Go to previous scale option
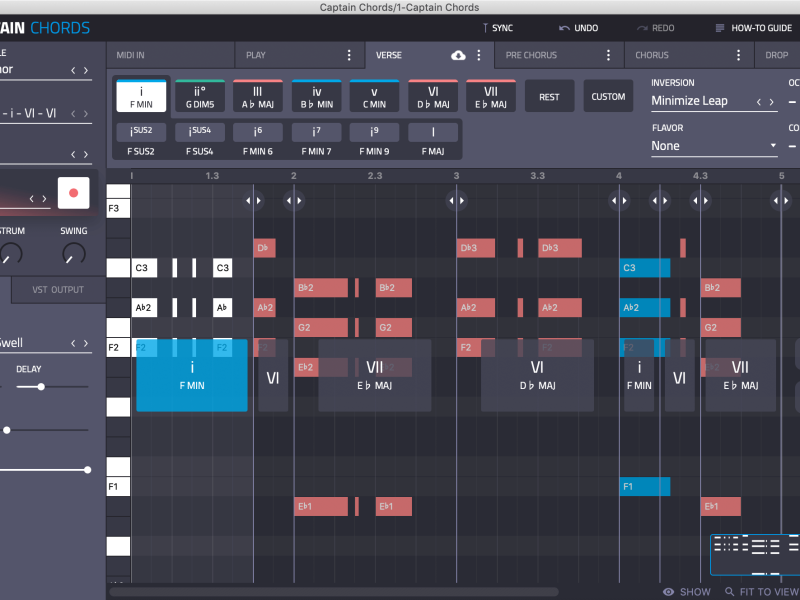 (73, 70)
